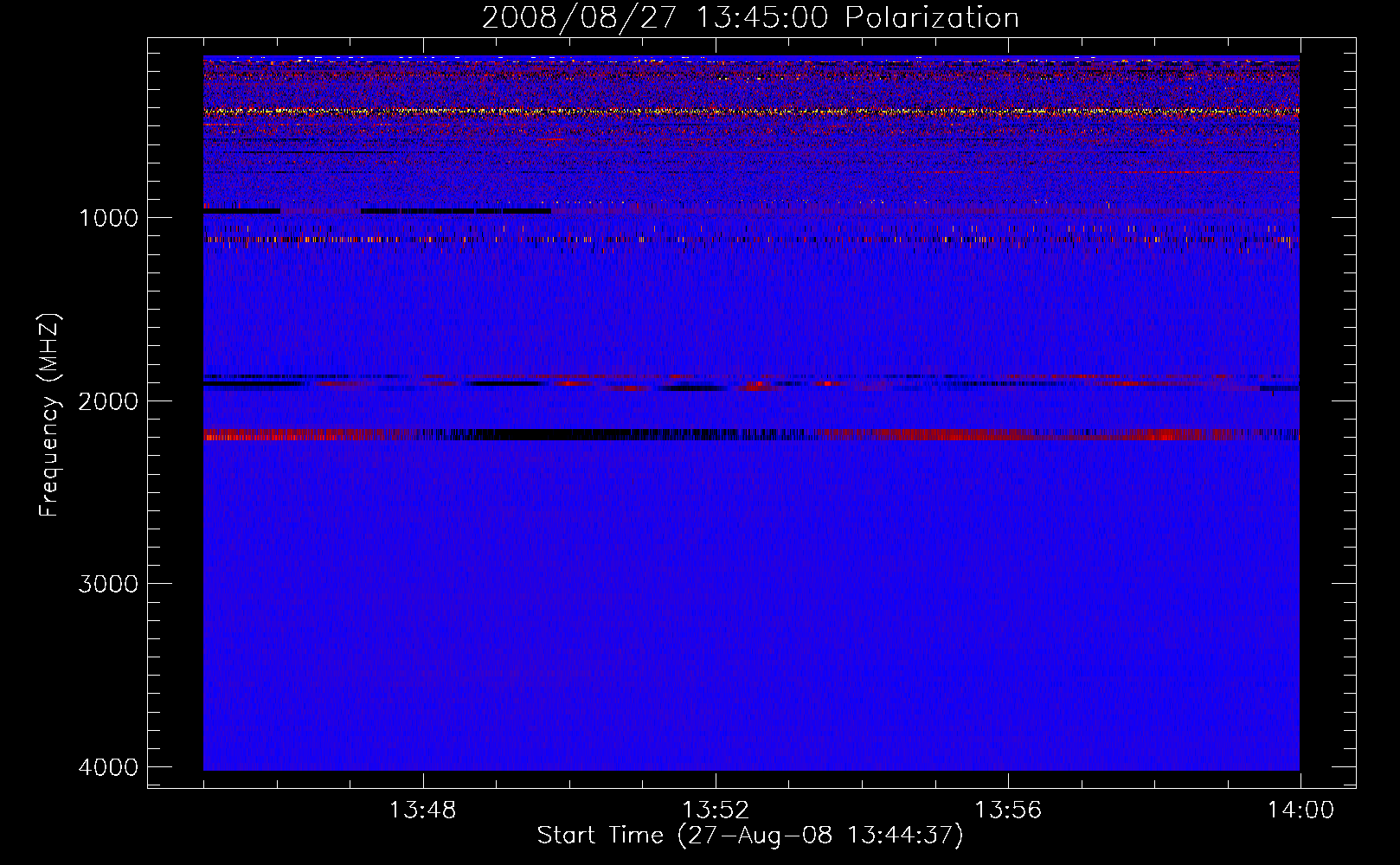Click the 'Start Time (27-Aug-08 13:44:37)' label
Screen dimensions: 1400x865
(750, 836)
